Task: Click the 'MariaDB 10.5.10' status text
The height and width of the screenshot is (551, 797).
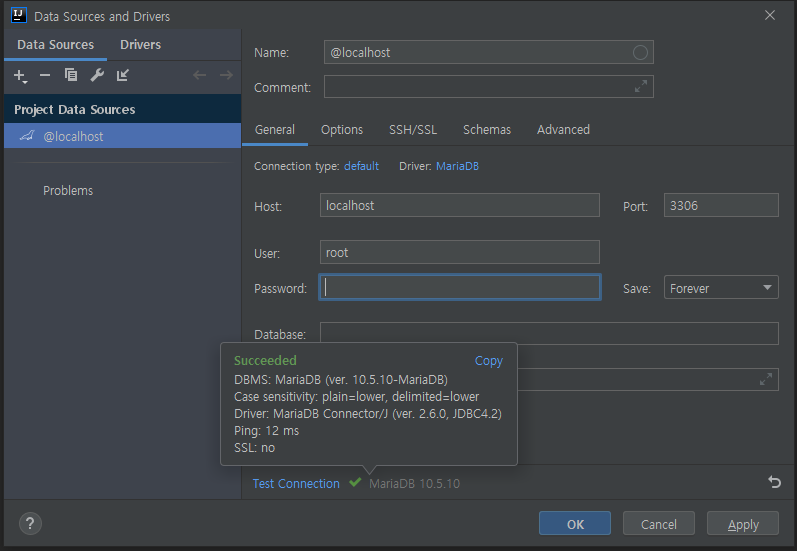Action: click(x=414, y=483)
